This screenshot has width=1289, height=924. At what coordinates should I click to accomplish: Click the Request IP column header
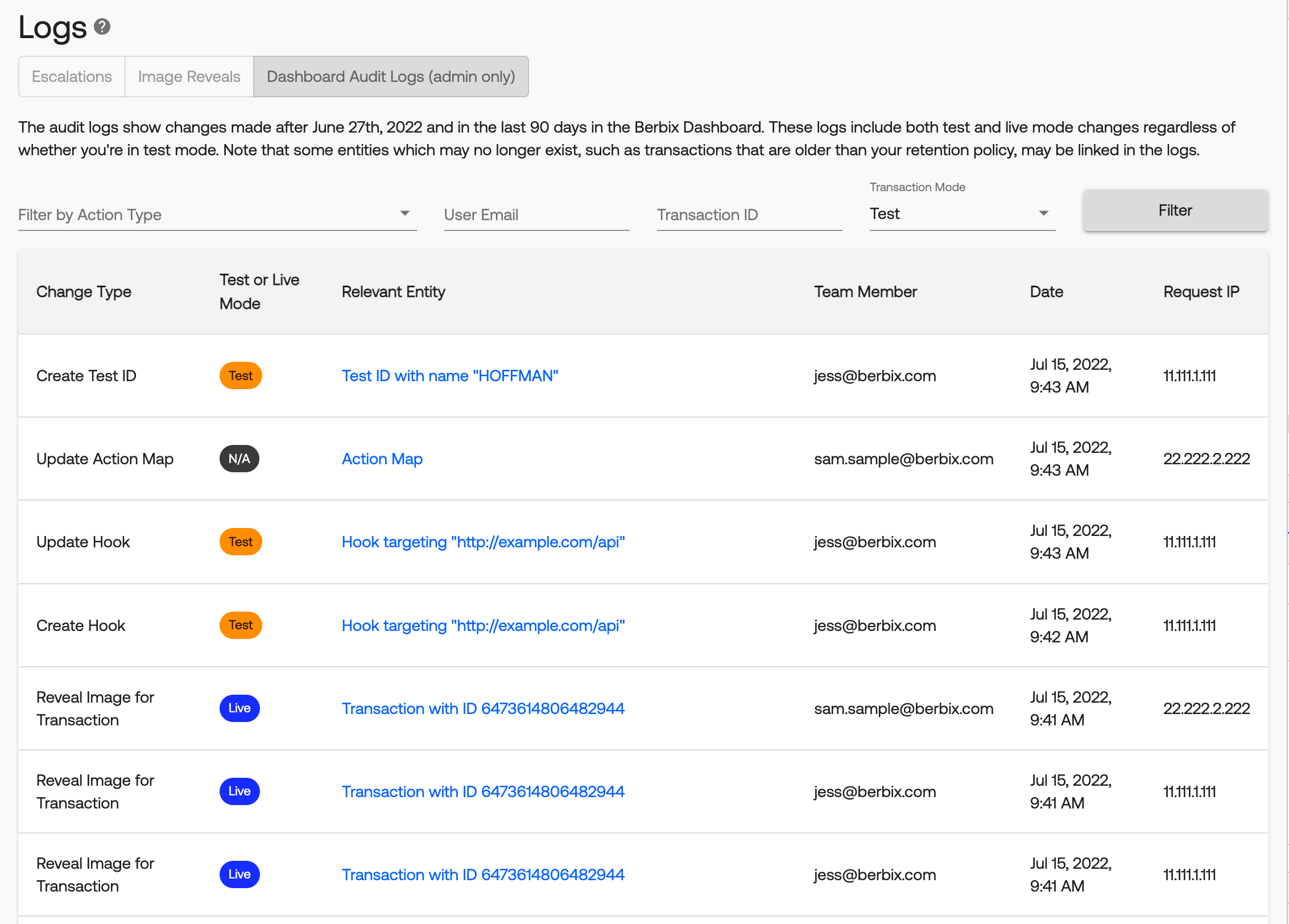[x=1201, y=291]
